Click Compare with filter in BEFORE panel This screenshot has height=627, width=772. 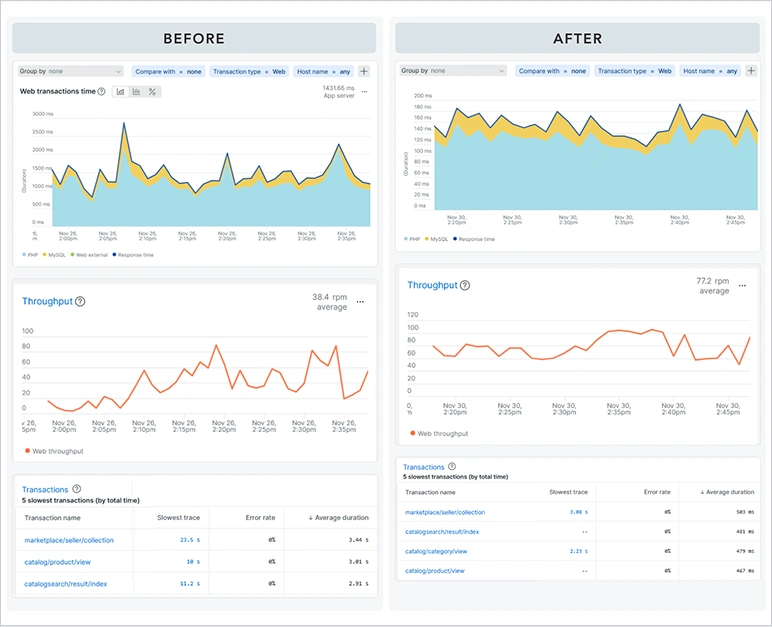pyautogui.click(x=168, y=71)
